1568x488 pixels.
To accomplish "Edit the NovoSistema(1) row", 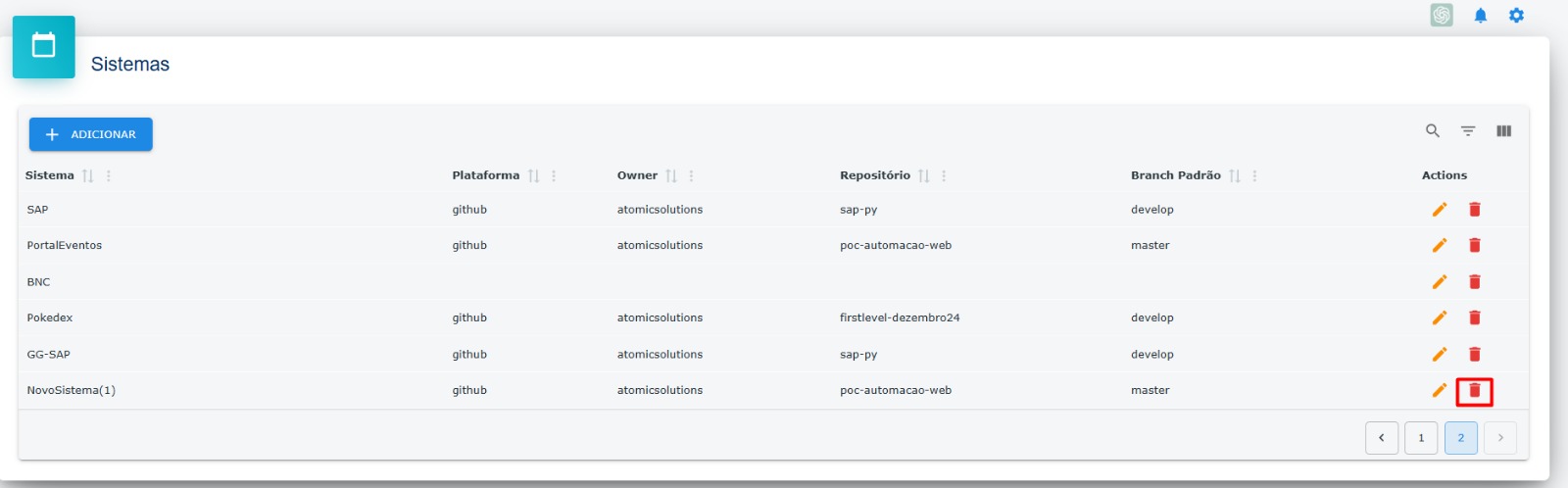I will click(x=1439, y=390).
